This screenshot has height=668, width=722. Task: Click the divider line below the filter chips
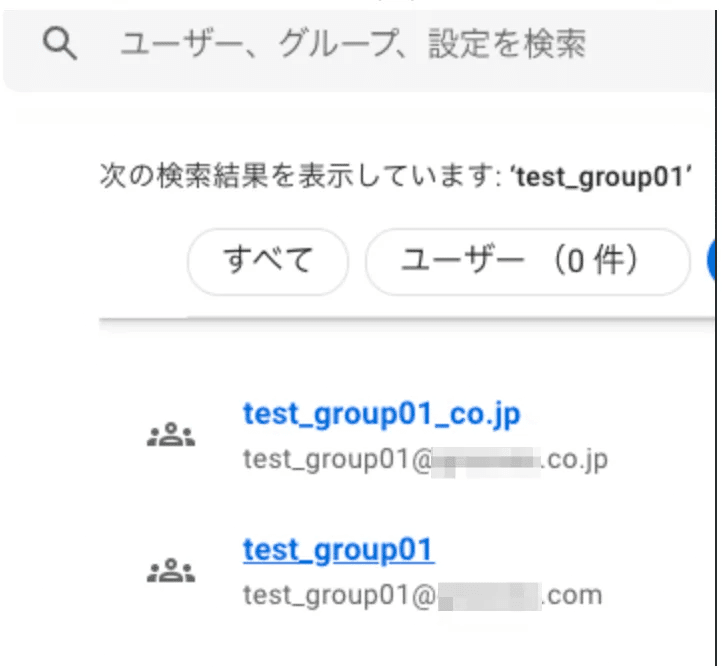point(407,319)
